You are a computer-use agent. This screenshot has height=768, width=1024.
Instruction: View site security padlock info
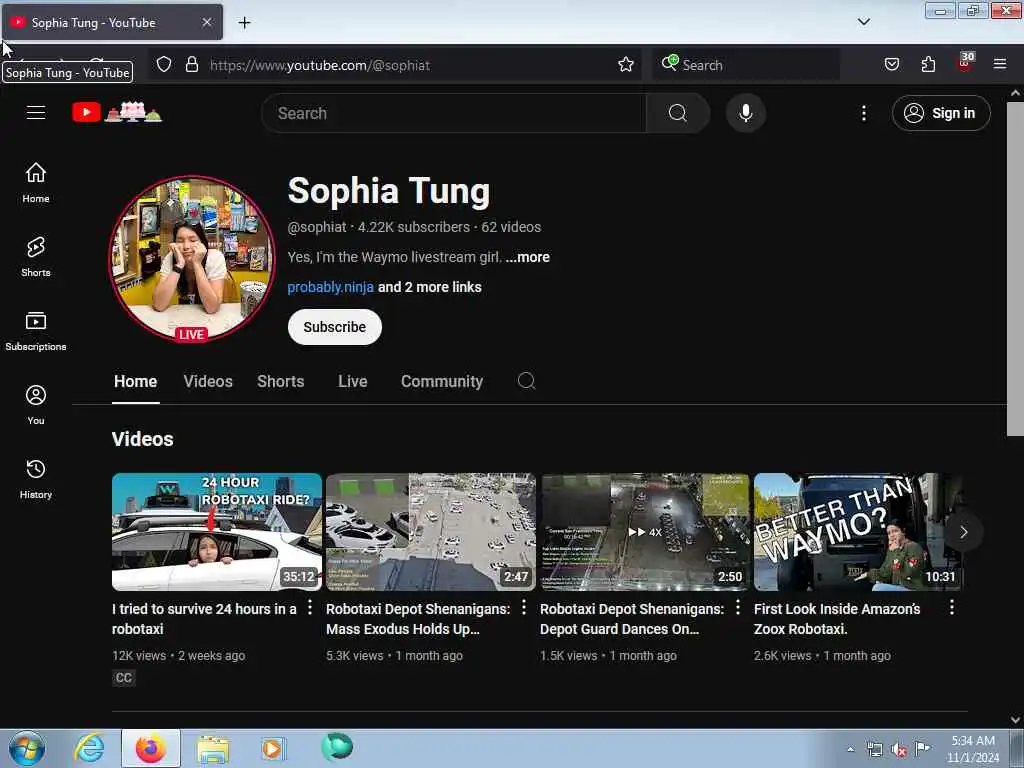pyautogui.click(x=191, y=65)
